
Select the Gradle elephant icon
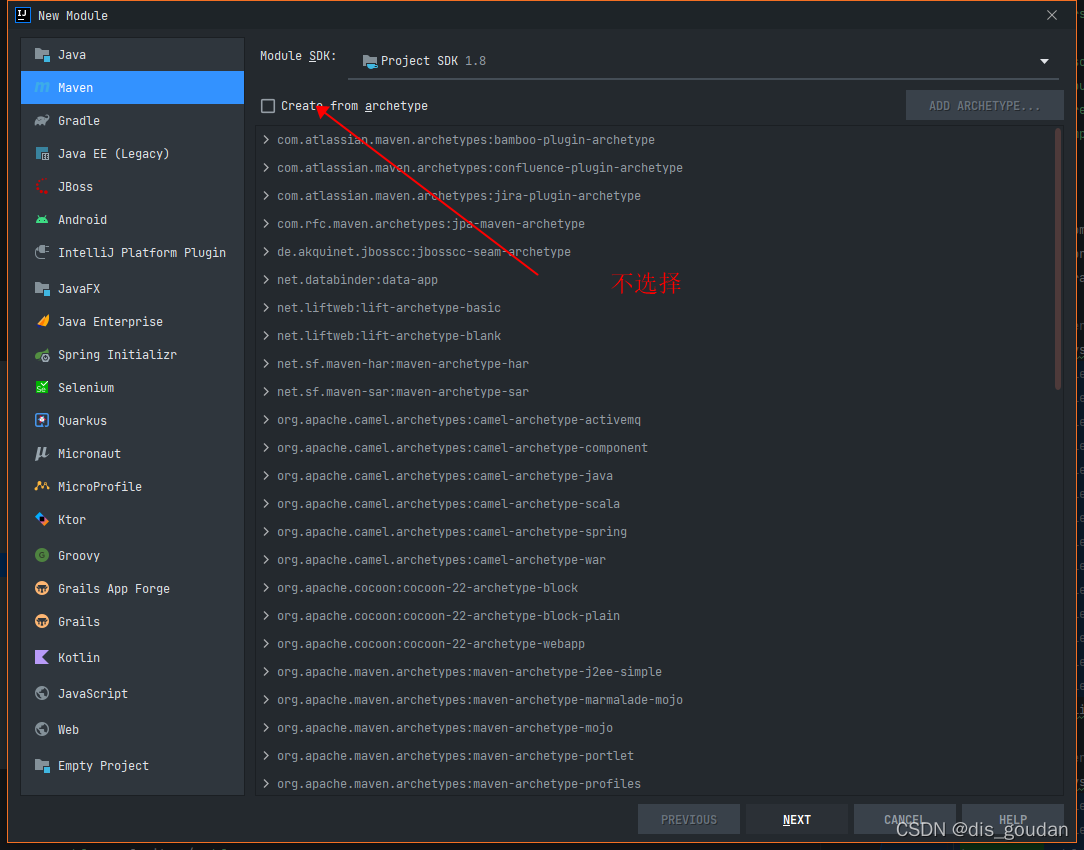click(42, 121)
